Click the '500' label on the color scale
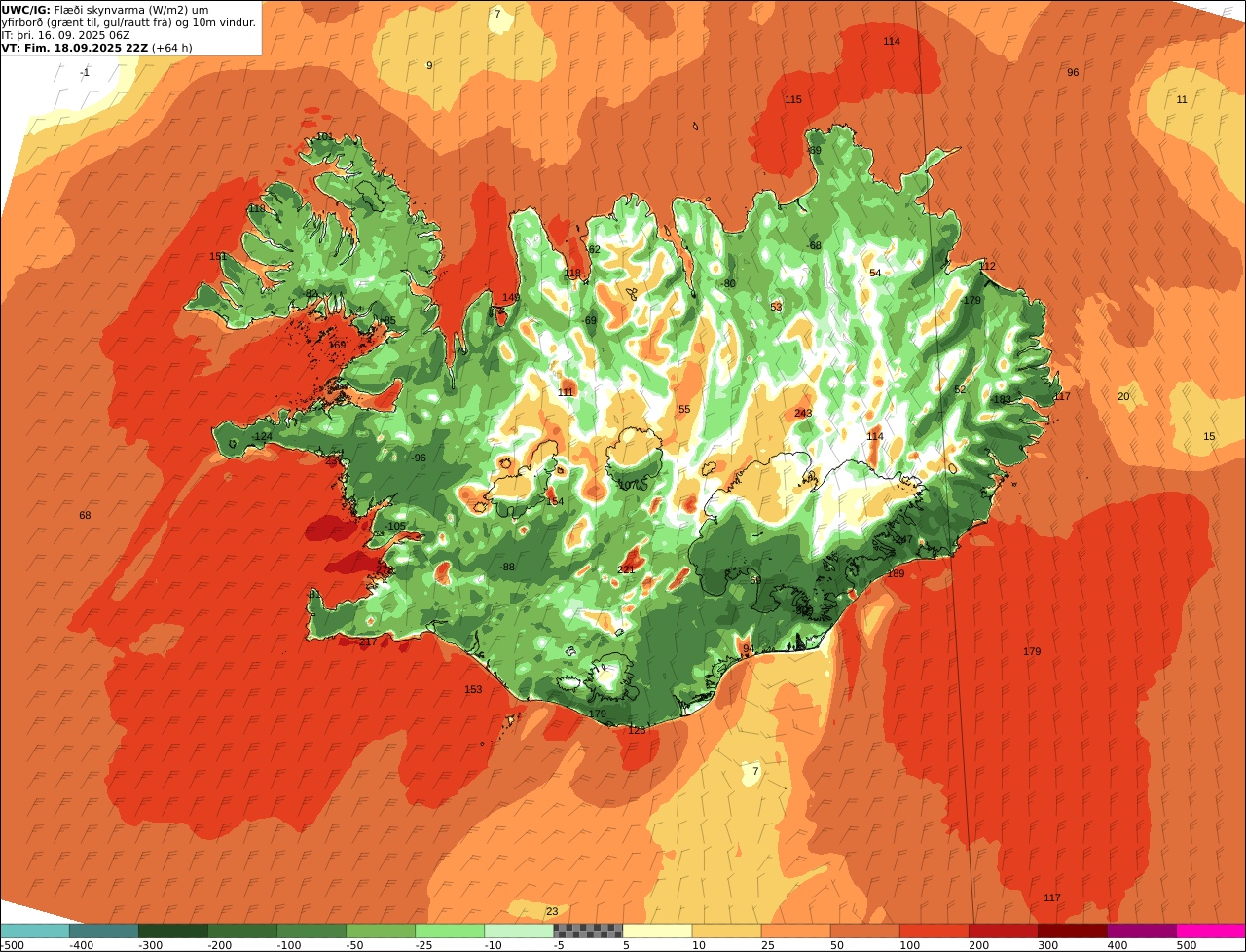1246x952 pixels. point(1186,945)
